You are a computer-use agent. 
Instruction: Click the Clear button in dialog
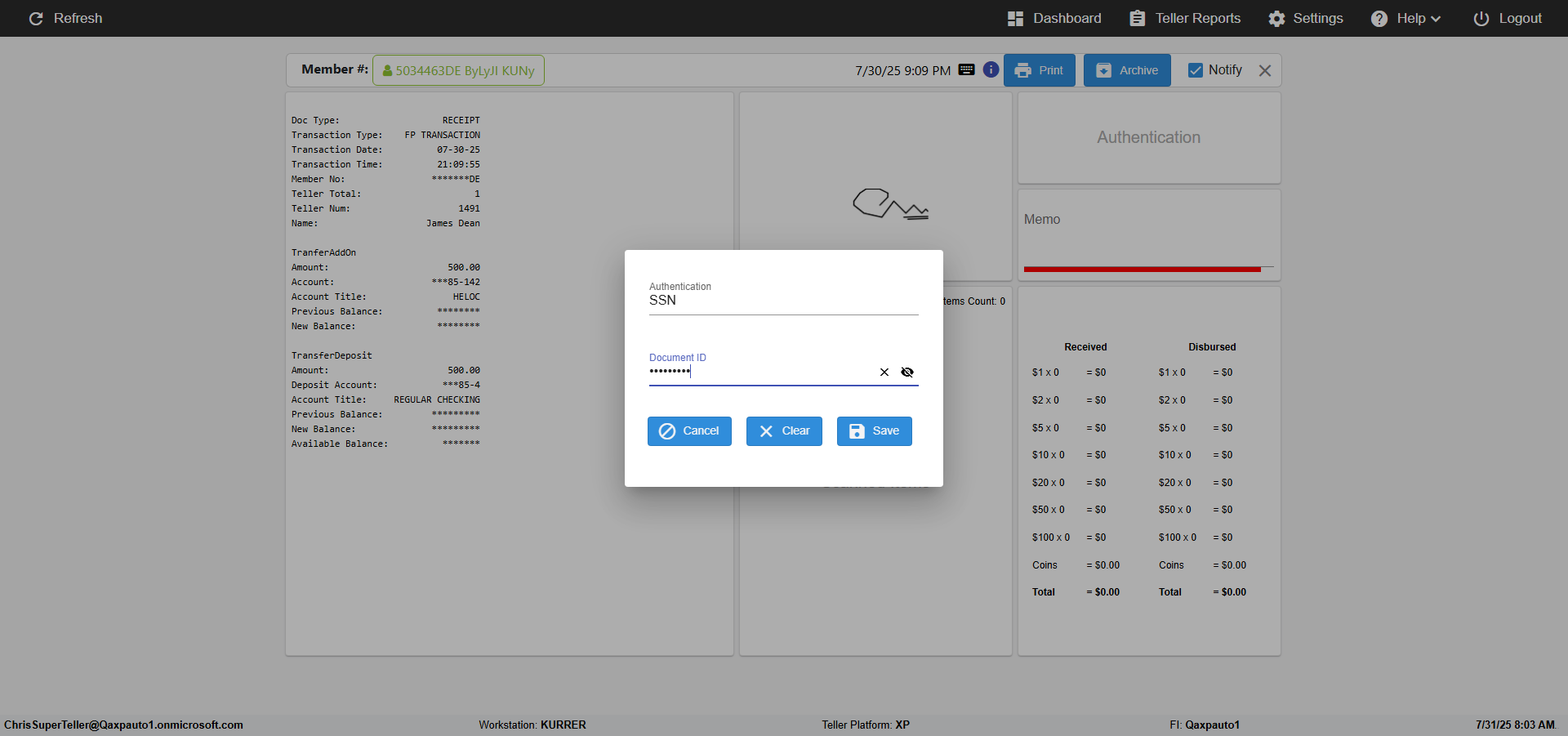[784, 431]
